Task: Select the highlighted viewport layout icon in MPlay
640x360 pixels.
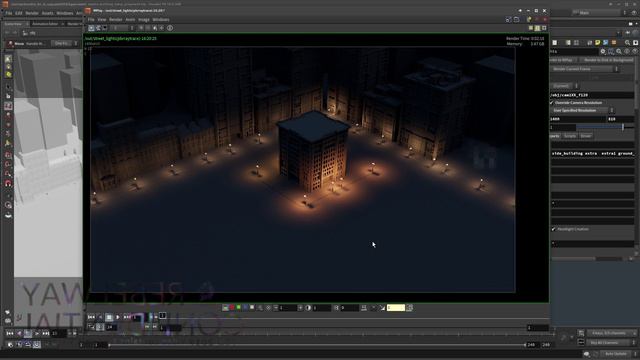Action: click(537, 28)
